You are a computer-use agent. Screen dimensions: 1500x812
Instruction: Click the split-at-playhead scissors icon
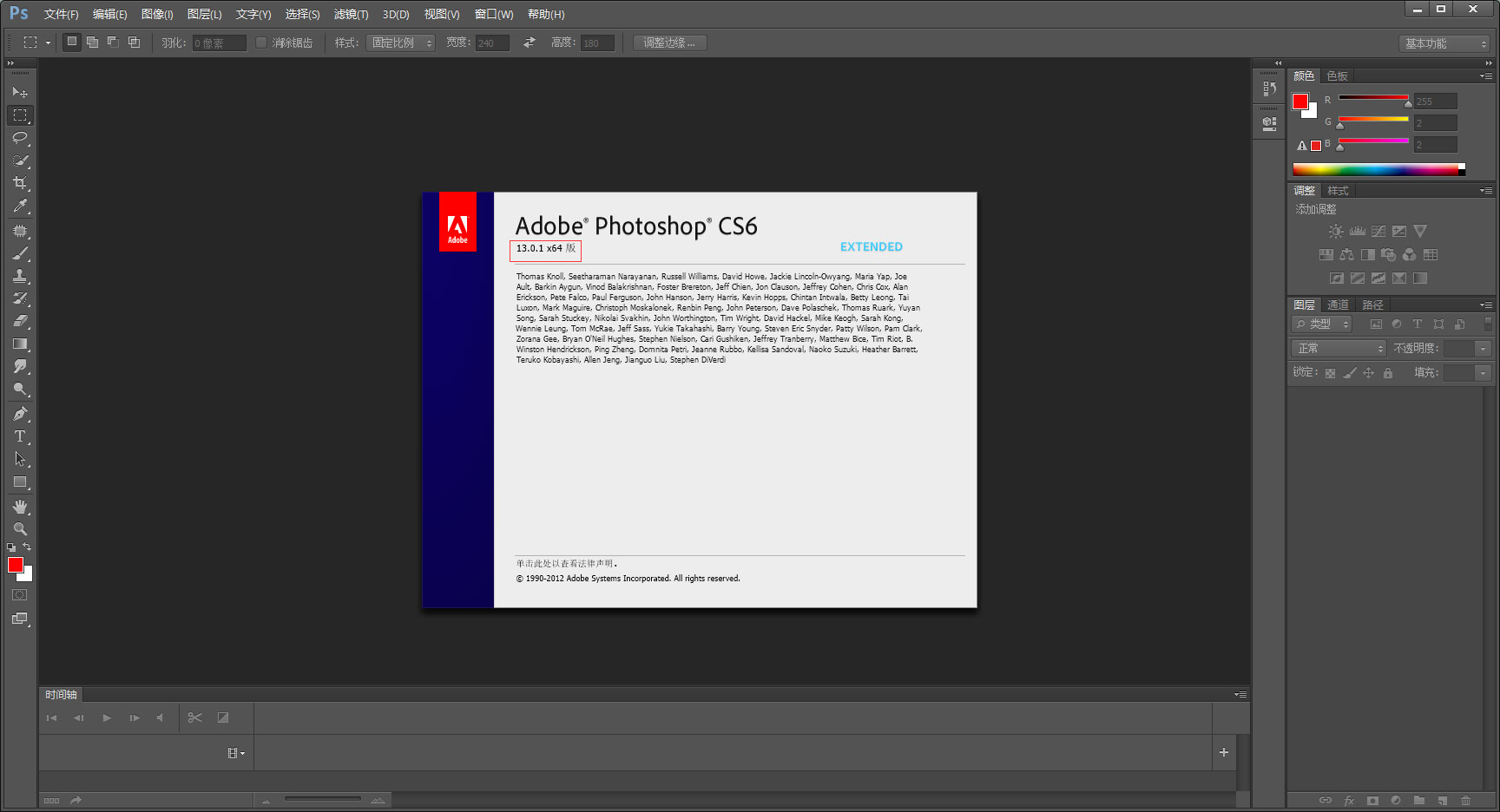[x=194, y=717]
